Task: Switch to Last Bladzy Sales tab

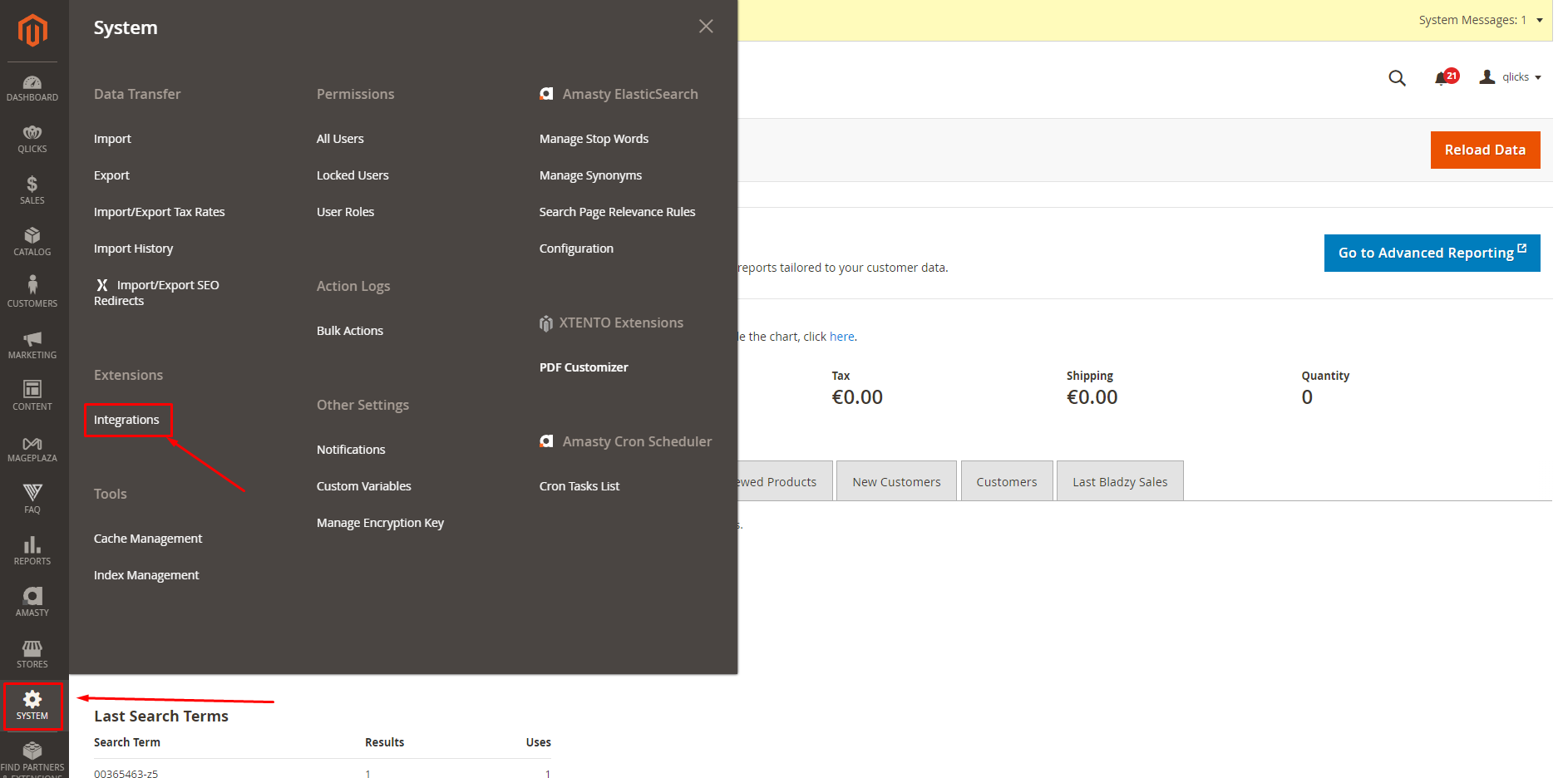Action: tap(1120, 481)
